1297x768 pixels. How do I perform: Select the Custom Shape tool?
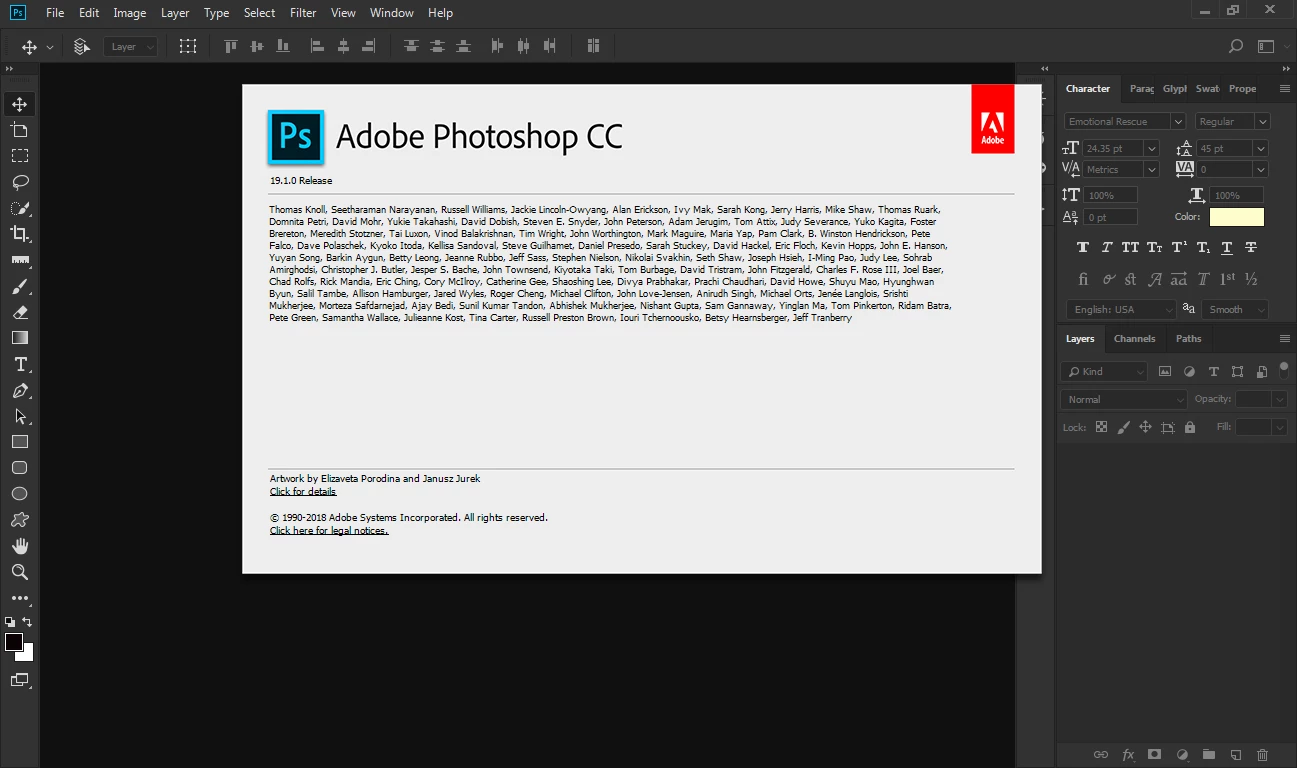[20, 520]
